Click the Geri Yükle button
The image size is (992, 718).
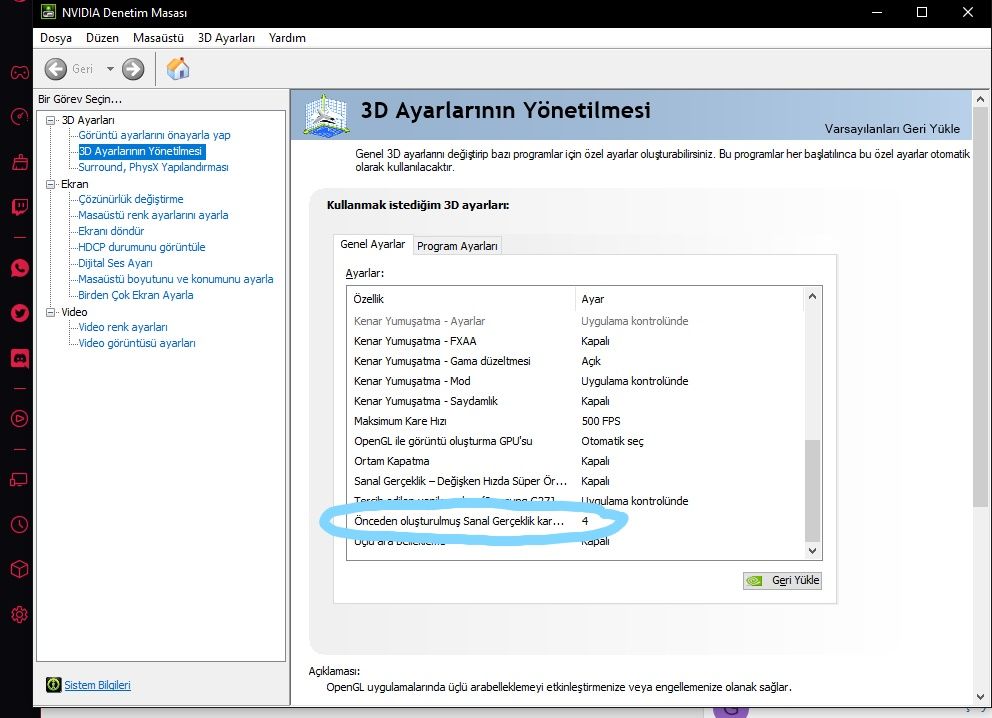[783, 580]
